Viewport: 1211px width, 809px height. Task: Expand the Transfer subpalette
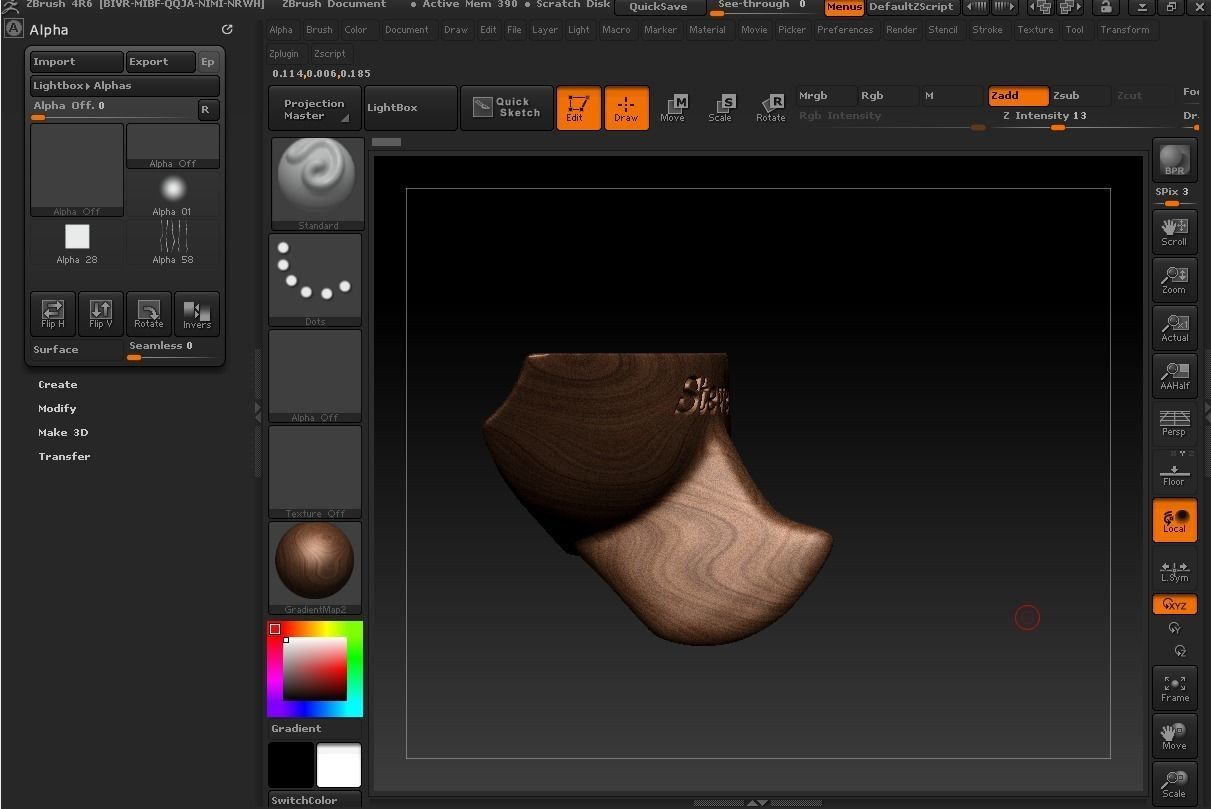click(64, 457)
